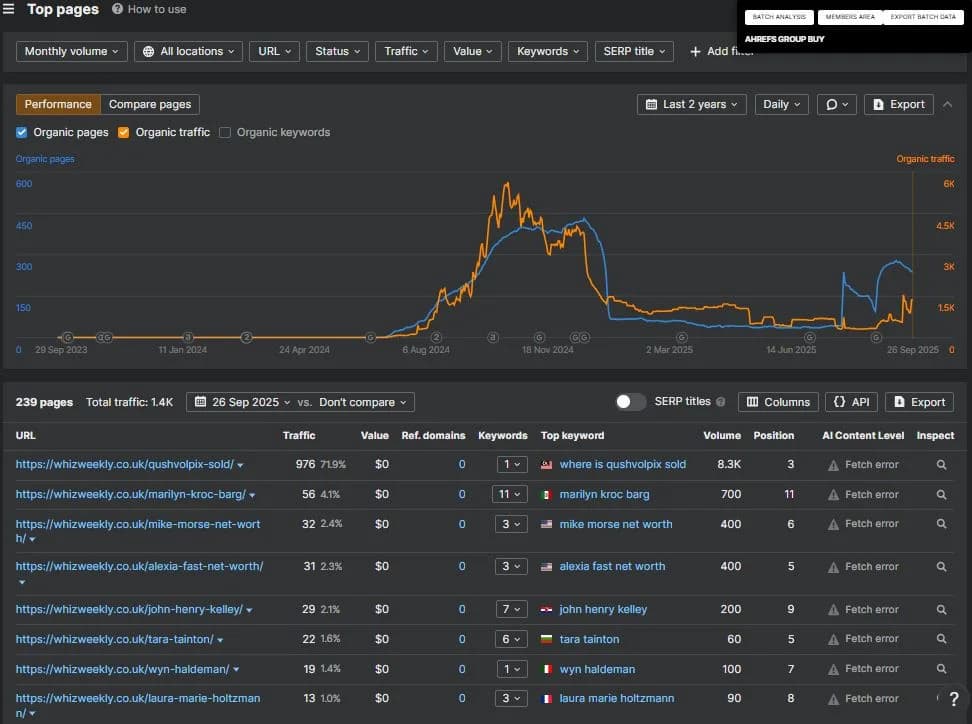972x724 pixels.
Task: Open the All locations filter
Action: tap(188, 51)
